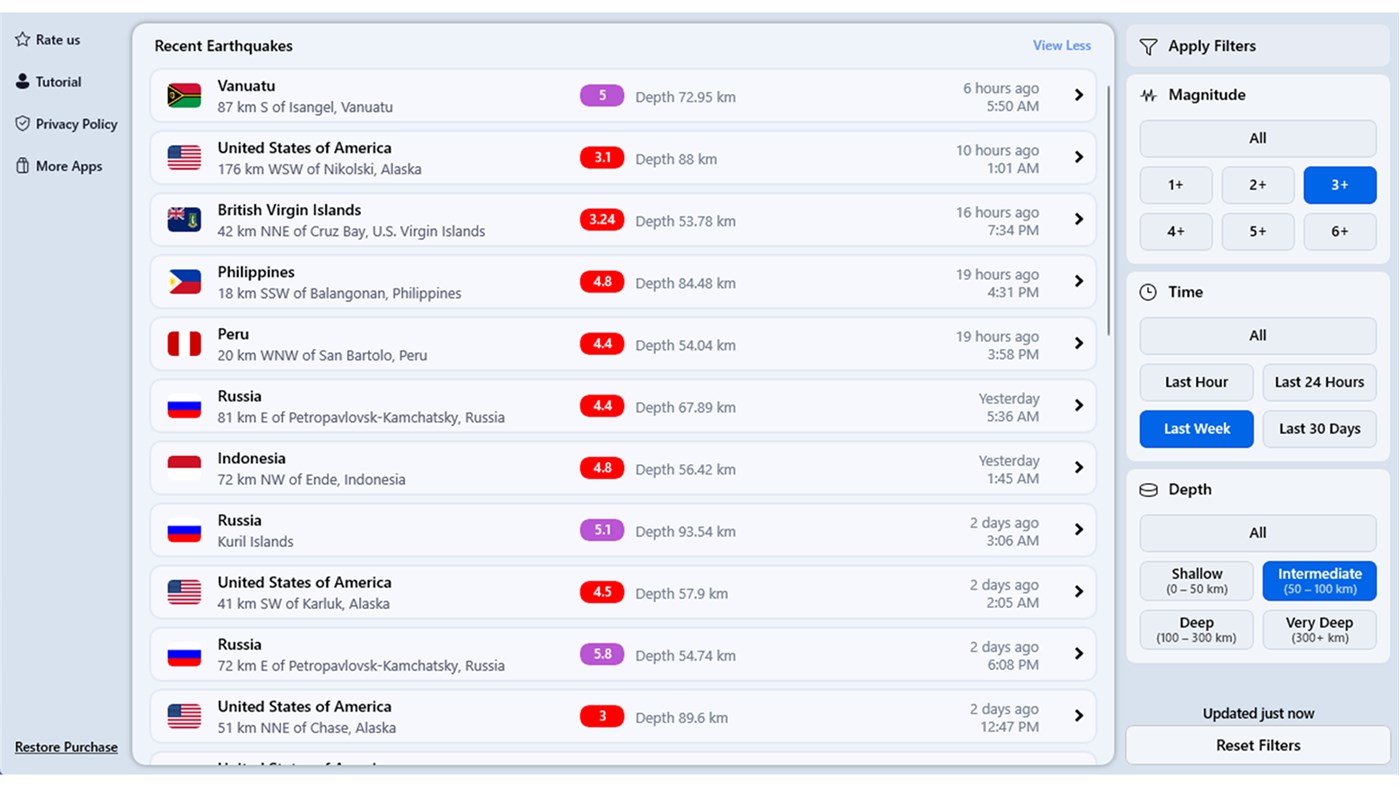This screenshot has height=787, width=1399.
Task: Open the Kuril Islands earthquake chevron
Action: [1079, 529]
